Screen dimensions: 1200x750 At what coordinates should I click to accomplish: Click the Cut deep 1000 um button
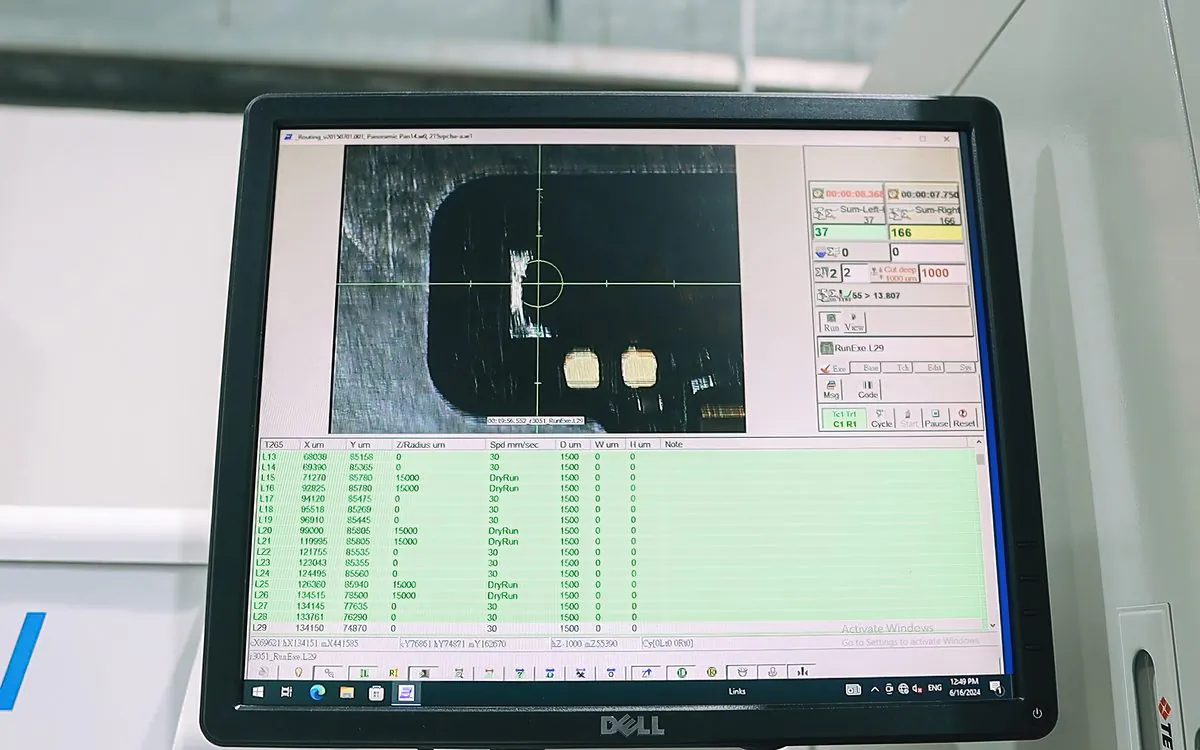coord(893,273)
